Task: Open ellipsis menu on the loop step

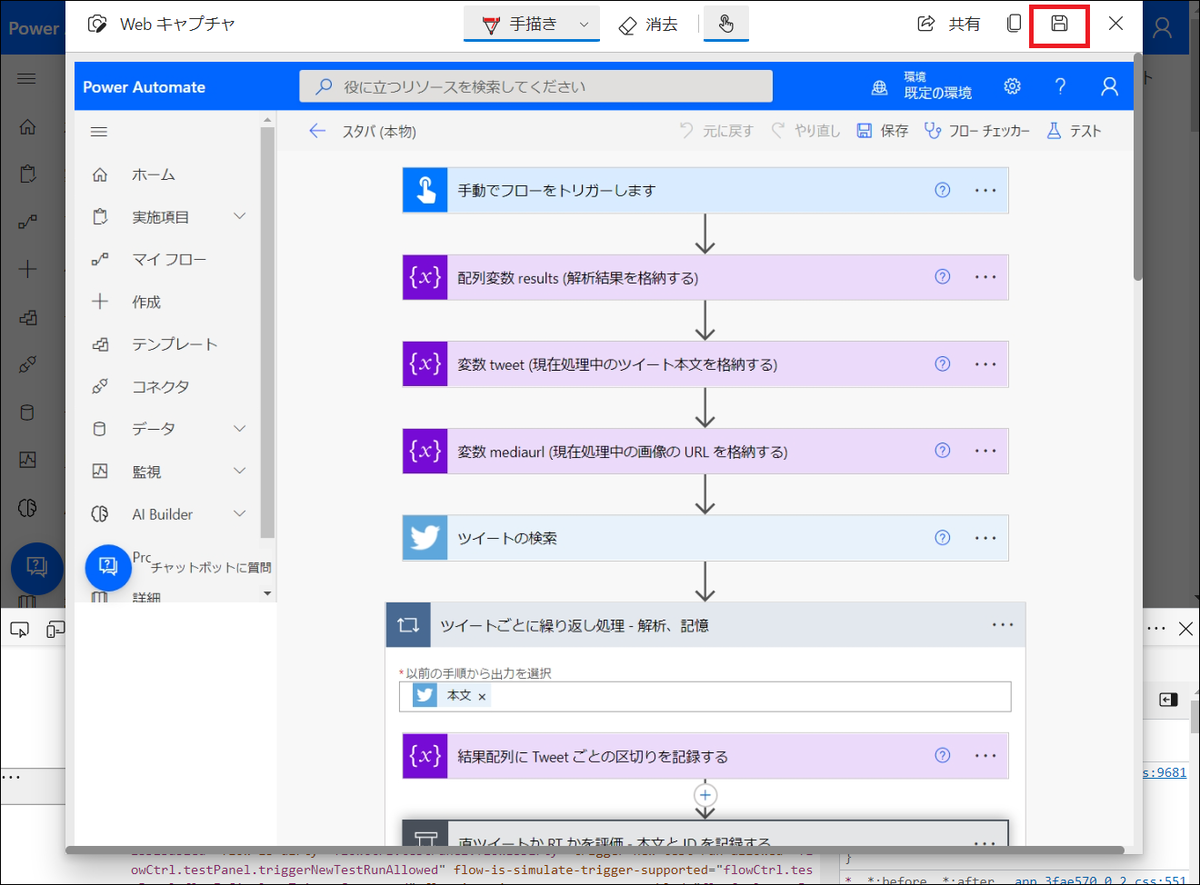Action: [x=1003, y=625]
